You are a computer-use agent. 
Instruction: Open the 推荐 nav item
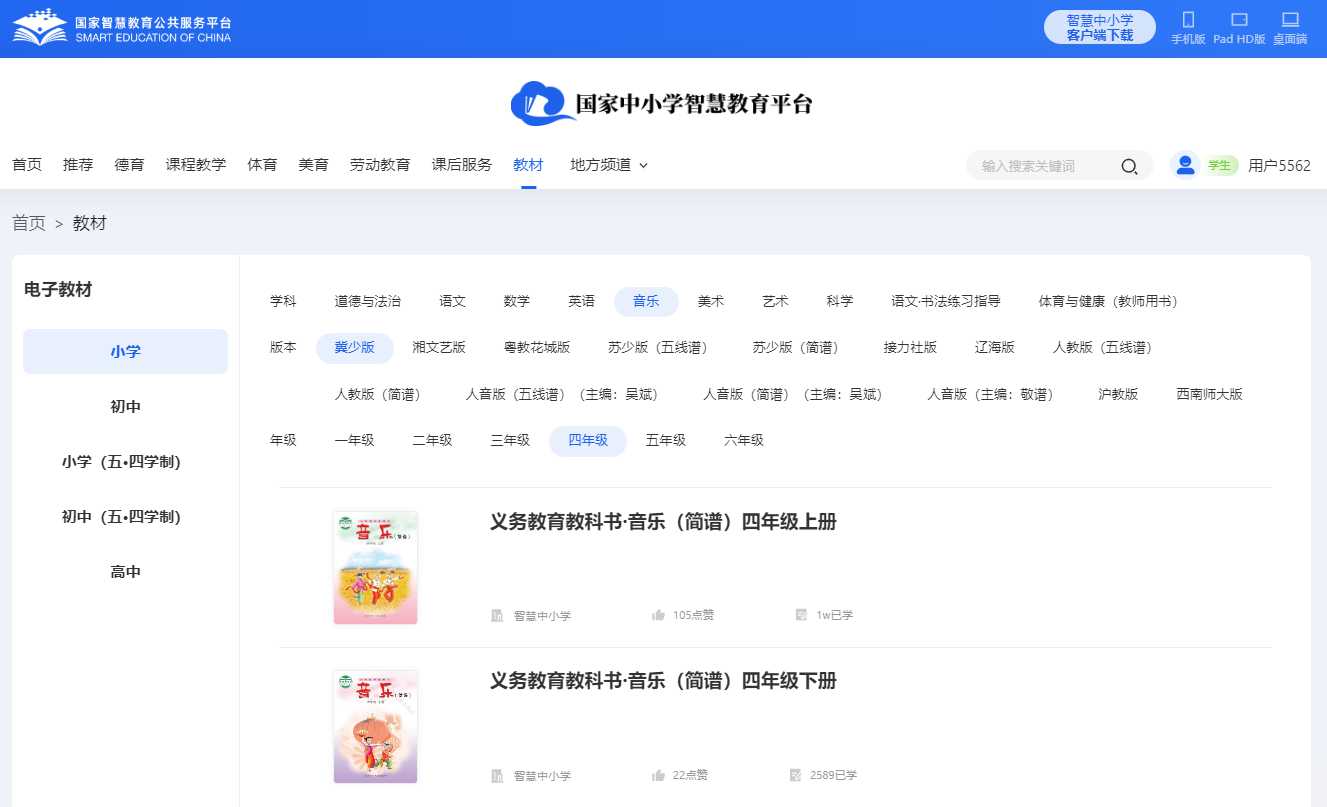[78, 165]
